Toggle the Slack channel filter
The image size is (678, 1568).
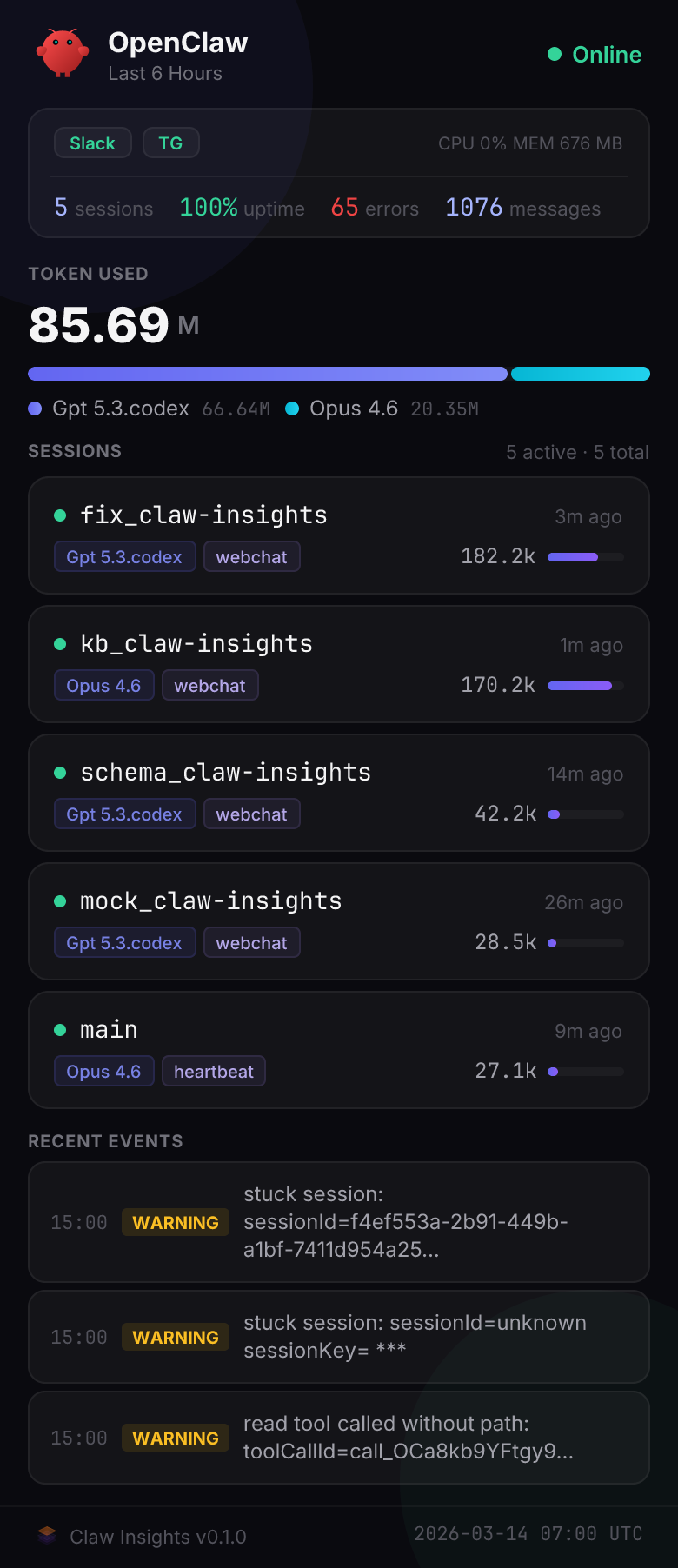coord(92,143)
